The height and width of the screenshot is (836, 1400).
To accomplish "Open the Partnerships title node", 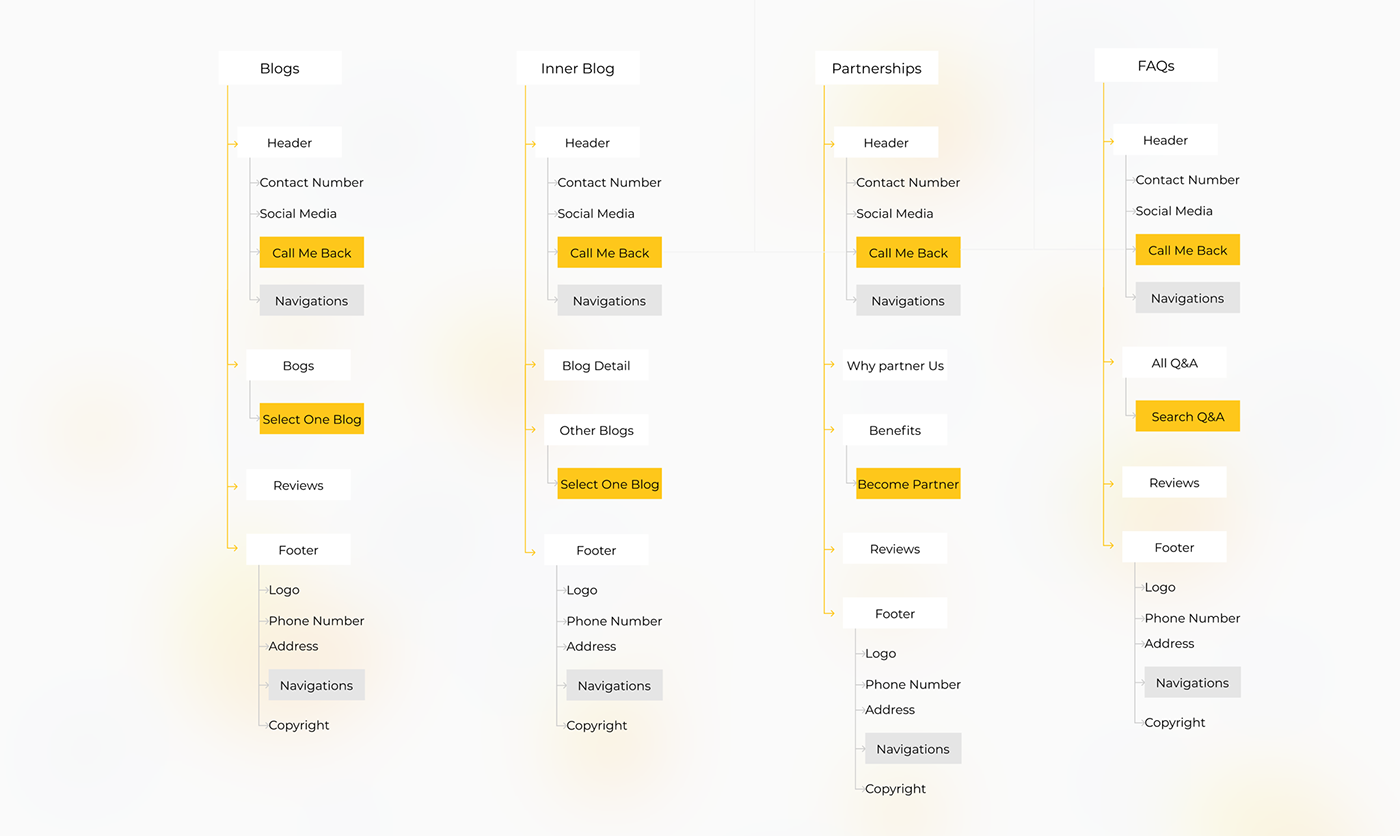I will click(876, 68).
